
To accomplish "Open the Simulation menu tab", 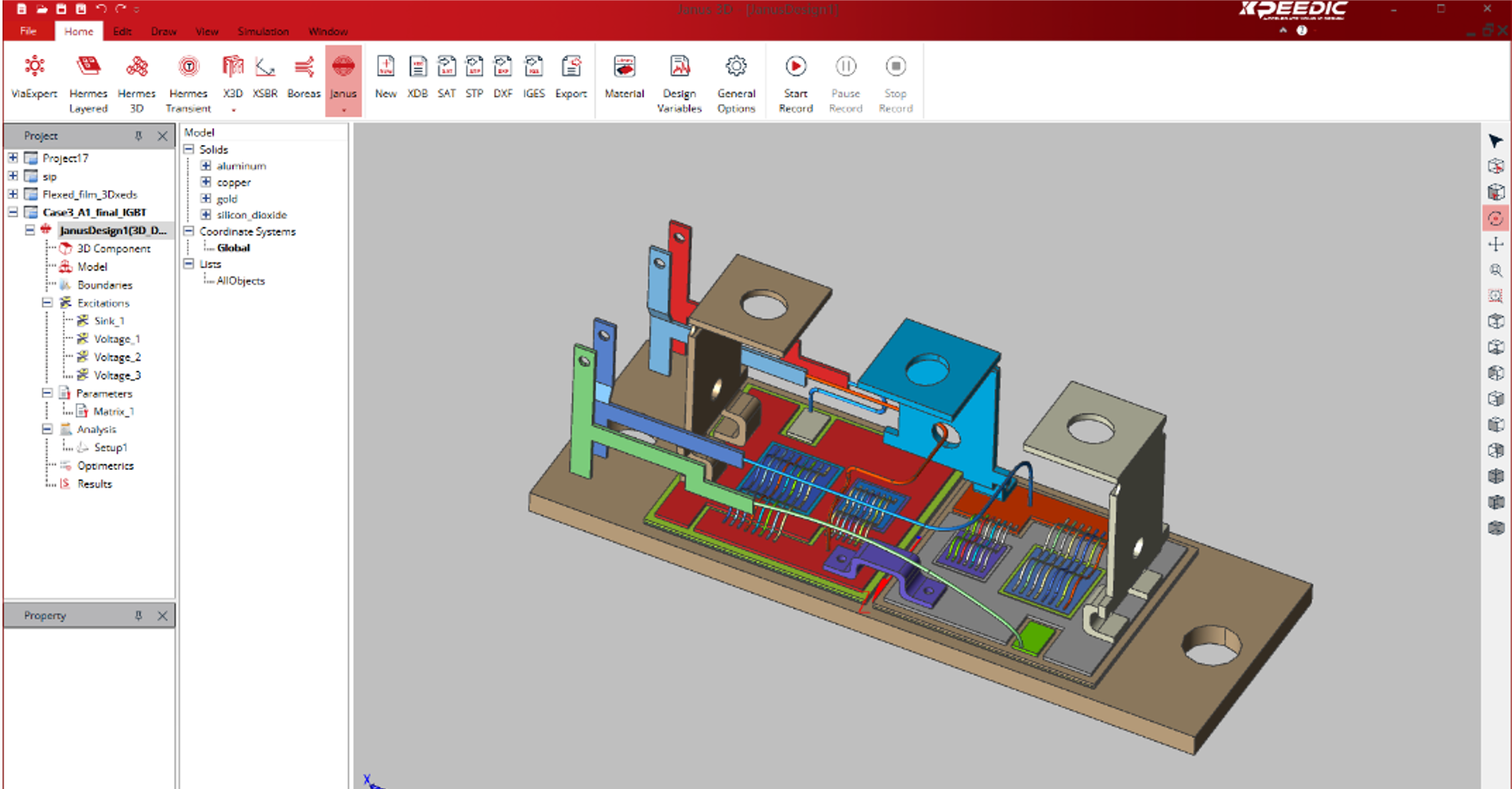I will (262, 32).
